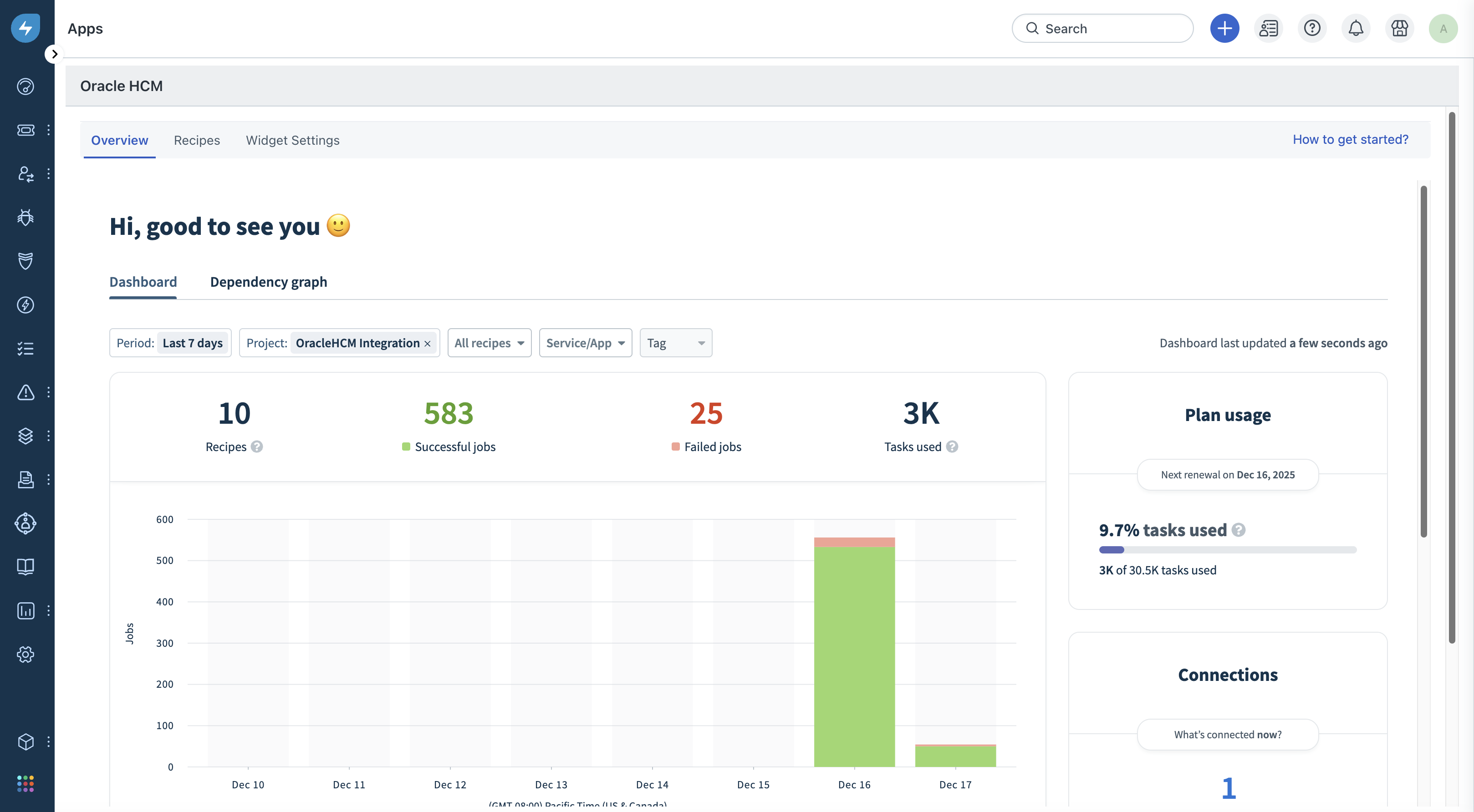Open the Service/App filter dropdown
The width and height of the screenshot is (1474, 812).
(585, 343)
